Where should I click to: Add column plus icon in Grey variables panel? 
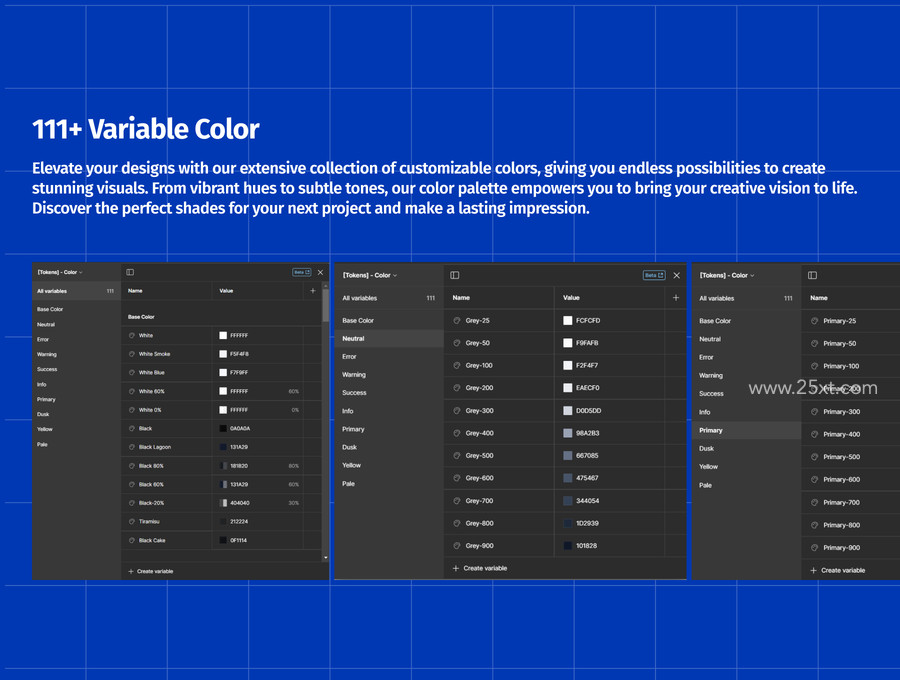click(x=676, y=298)
